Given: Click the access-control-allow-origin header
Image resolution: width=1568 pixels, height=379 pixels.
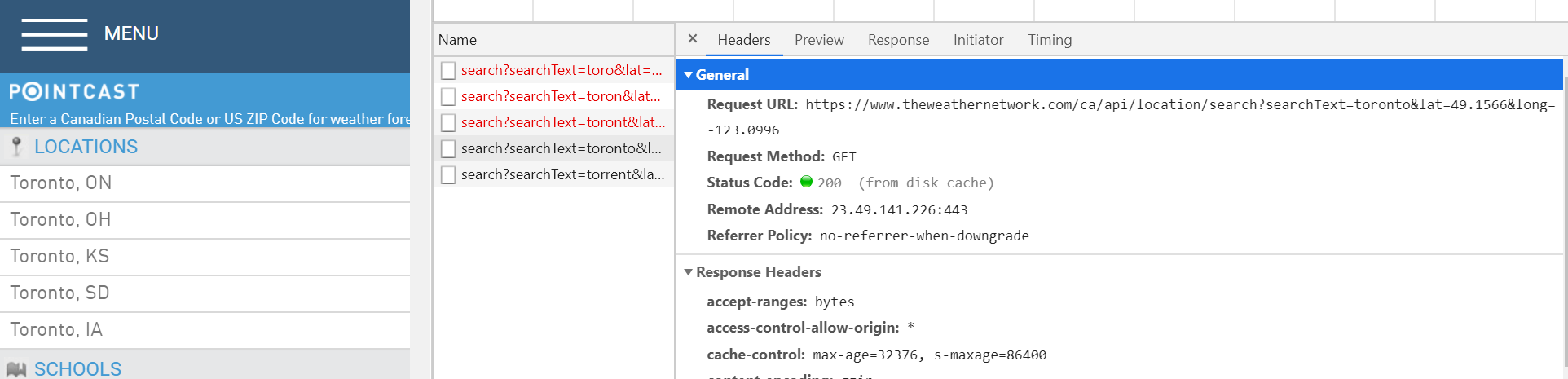Looking at the screenshot, I should click(x=811, y=328).
